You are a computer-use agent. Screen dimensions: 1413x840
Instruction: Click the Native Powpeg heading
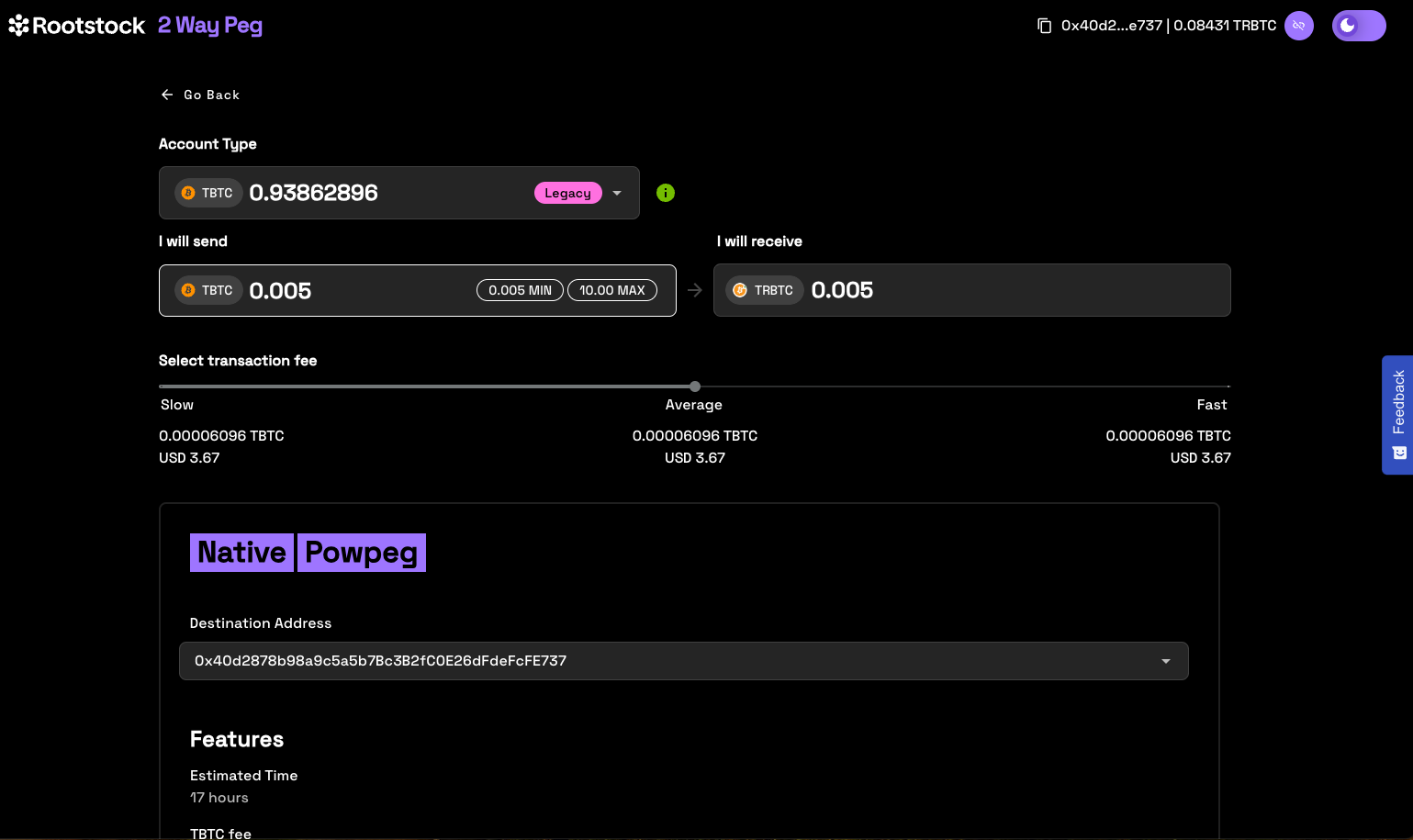tap(308, 553)
